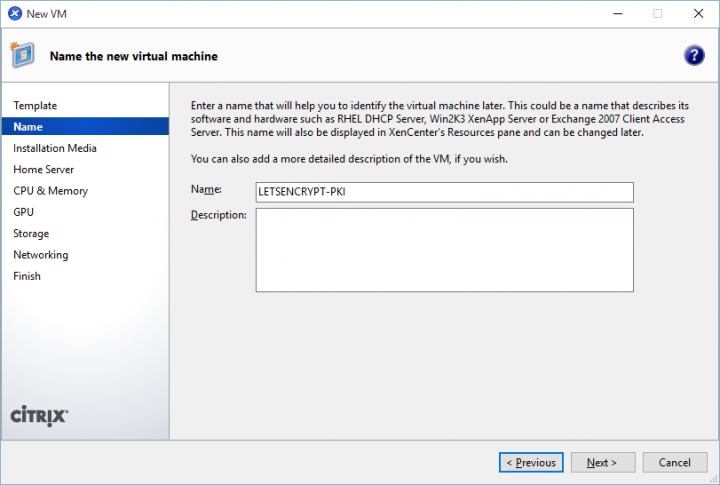Open the Storage wizard step
720x485 pixels.
(x=31, y=234)
